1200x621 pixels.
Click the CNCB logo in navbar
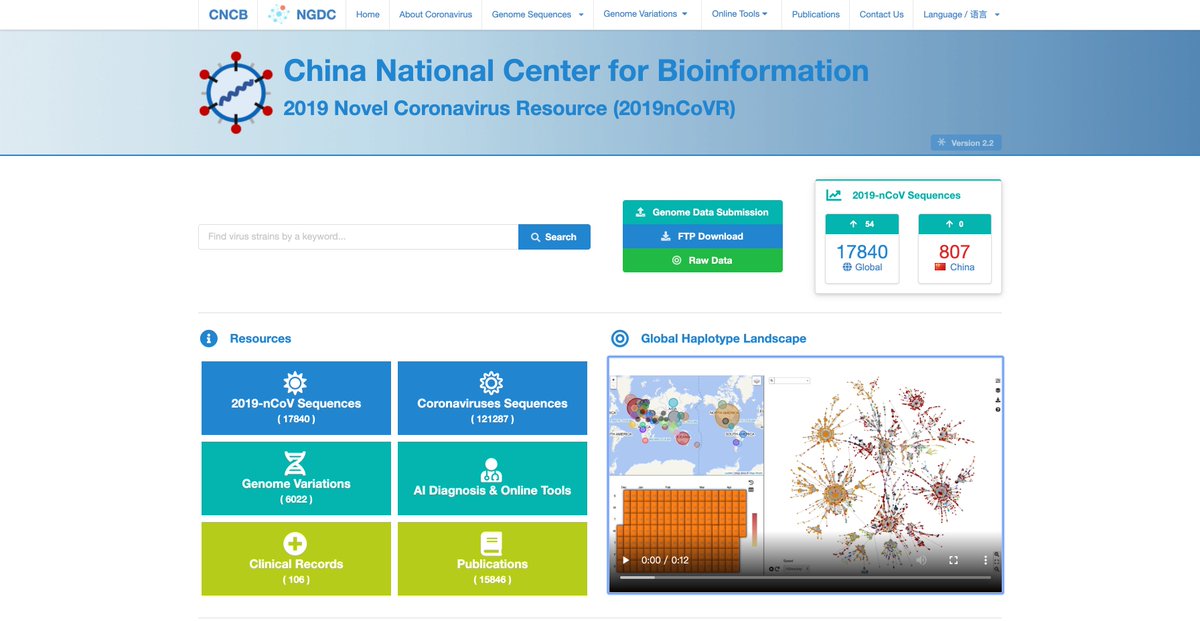tap(228, 14)
